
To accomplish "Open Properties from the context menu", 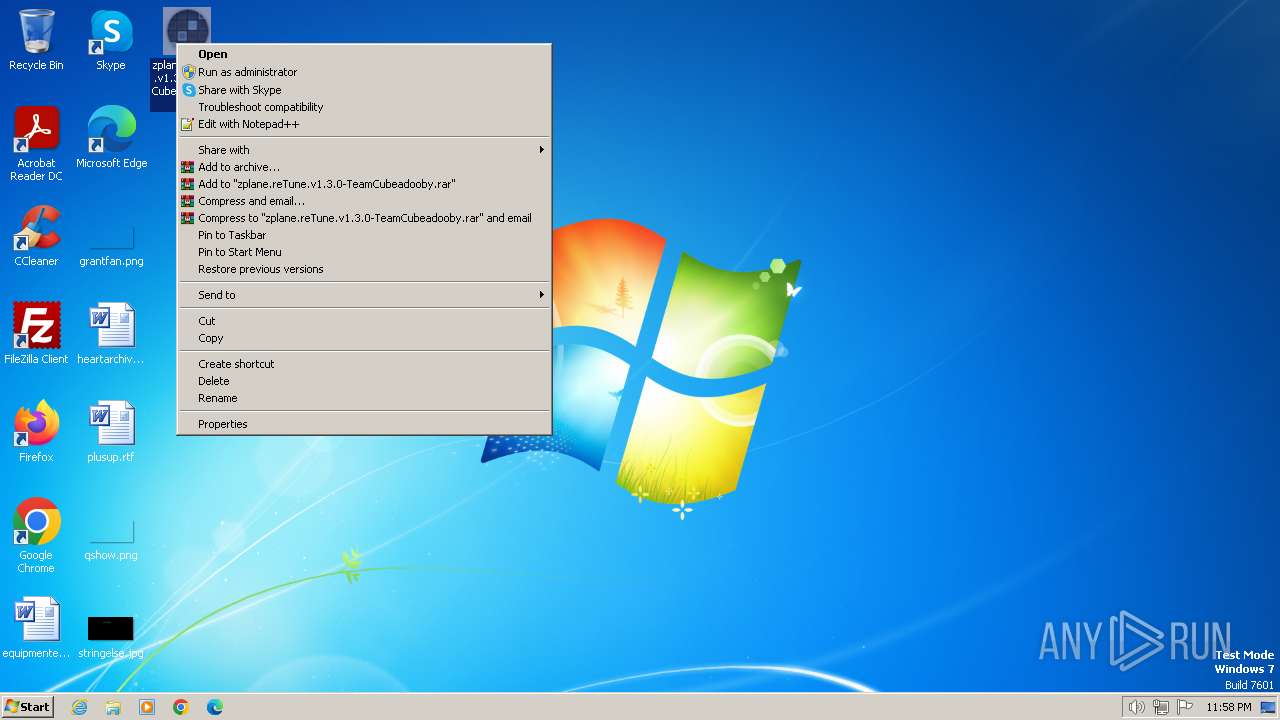I will (364, 424).
